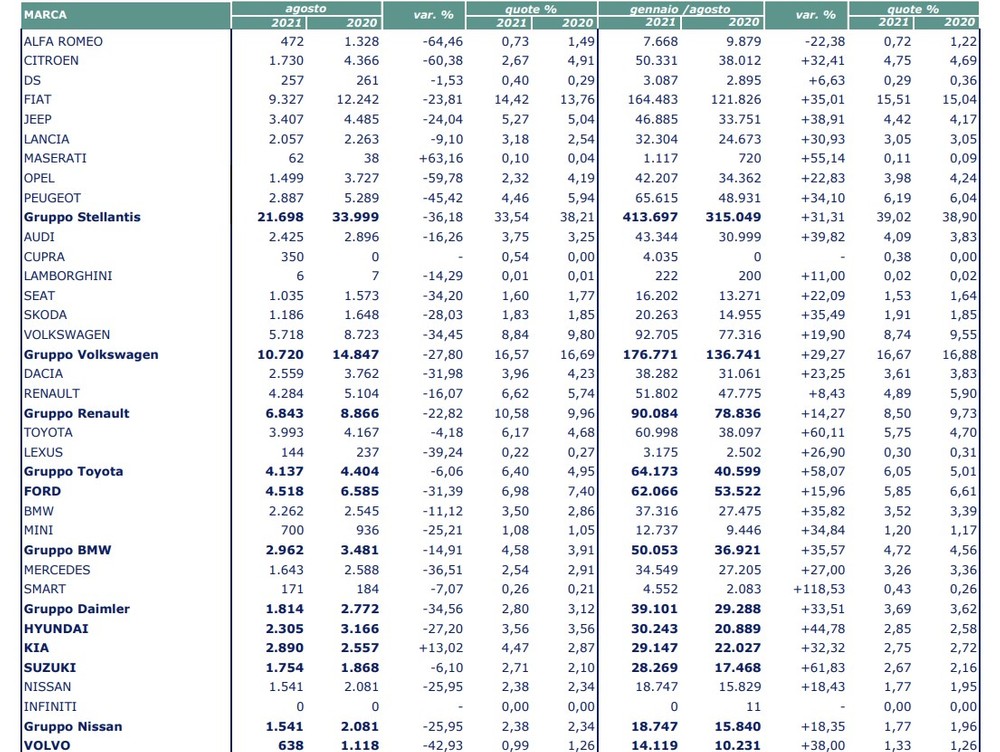
Task: Select the SMART row label
Action: click(x=45, y=589)
